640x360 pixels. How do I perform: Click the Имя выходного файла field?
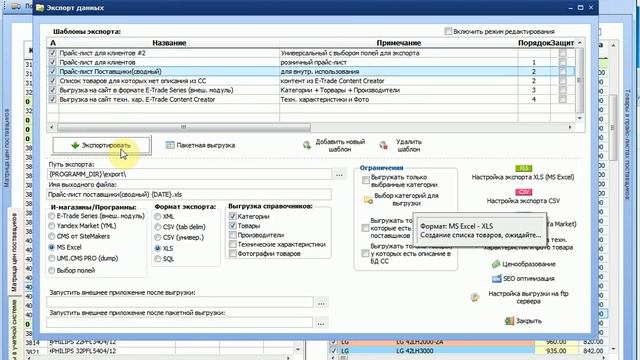click(189, 195)
